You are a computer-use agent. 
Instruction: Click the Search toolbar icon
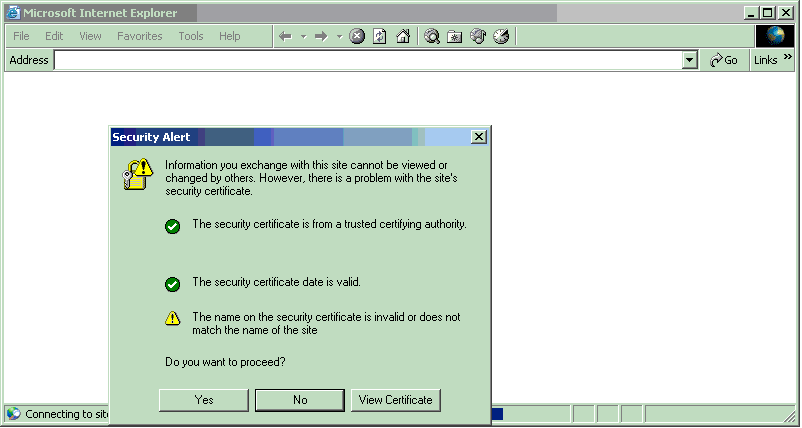[x=432, y=36]
